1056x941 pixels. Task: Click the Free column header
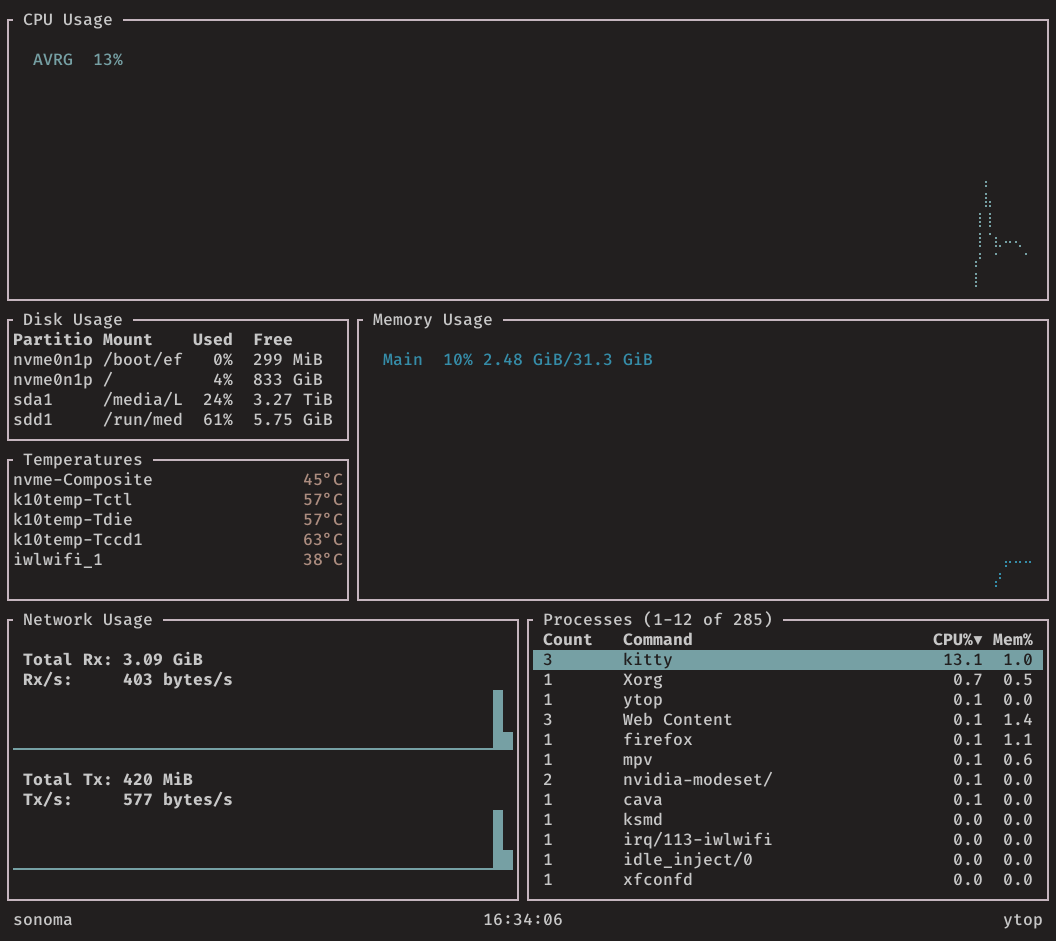[273, 339]
